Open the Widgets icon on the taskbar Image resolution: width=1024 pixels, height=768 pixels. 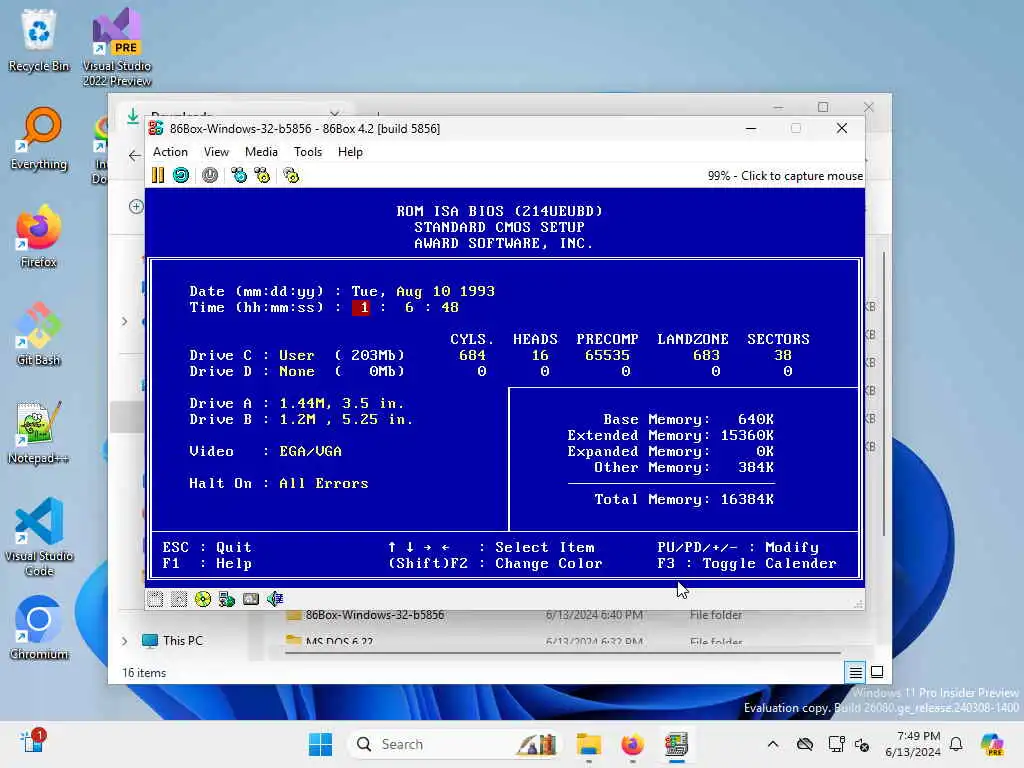pos(31,743)
